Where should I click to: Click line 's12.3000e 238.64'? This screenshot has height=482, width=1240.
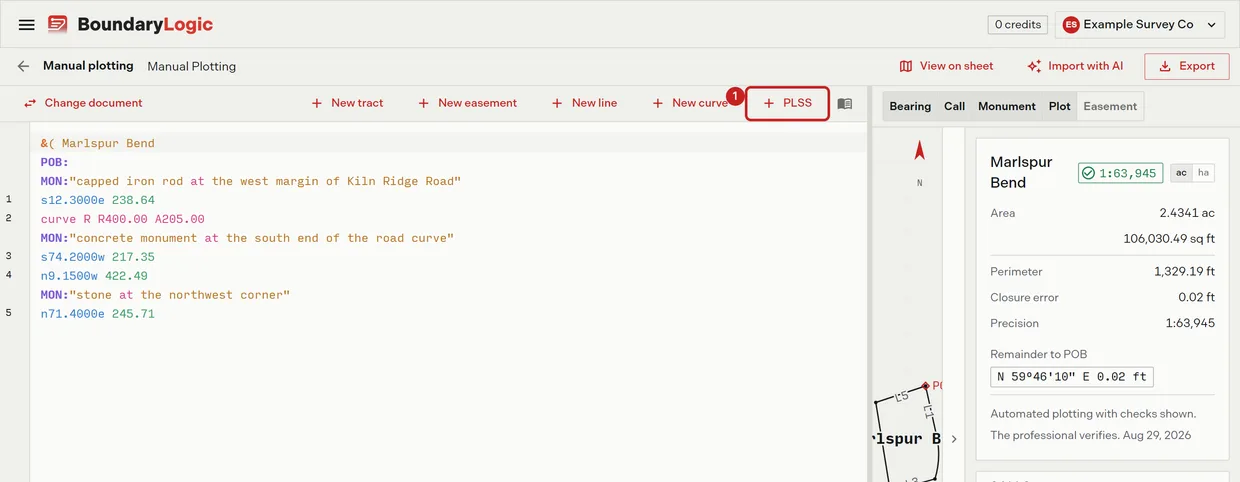click(98, 200)
